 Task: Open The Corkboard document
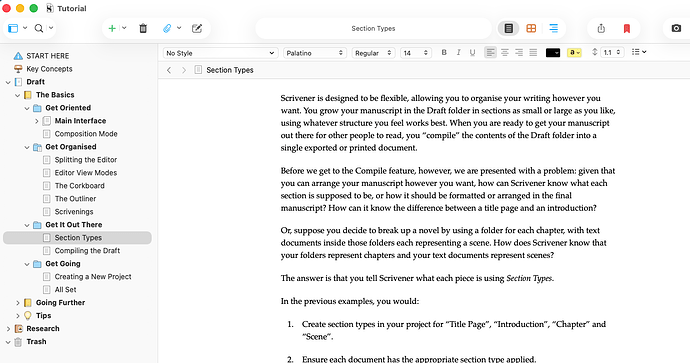click(79, 186)
